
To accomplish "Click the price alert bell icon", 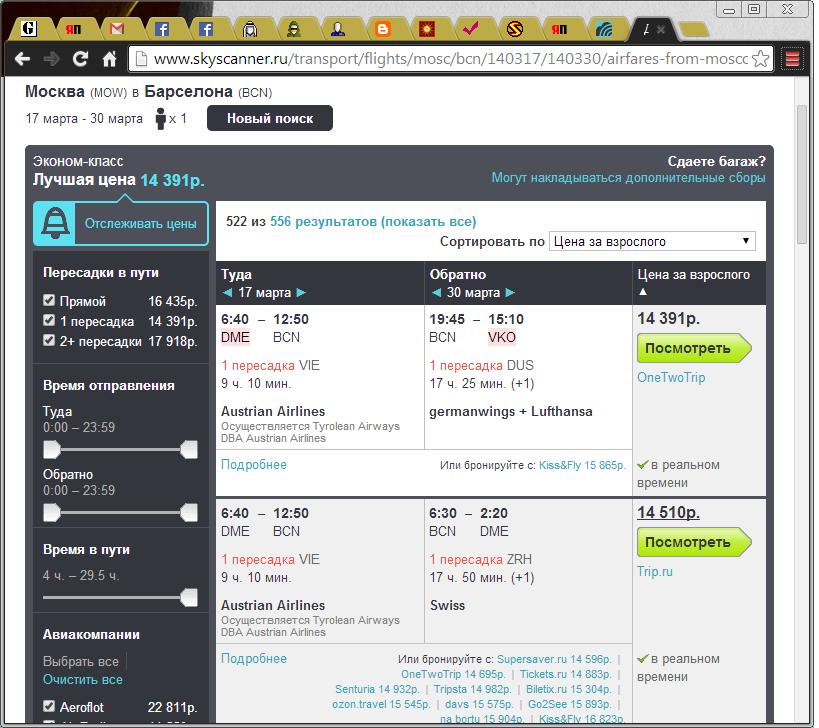I will click(x=55, y=224).
